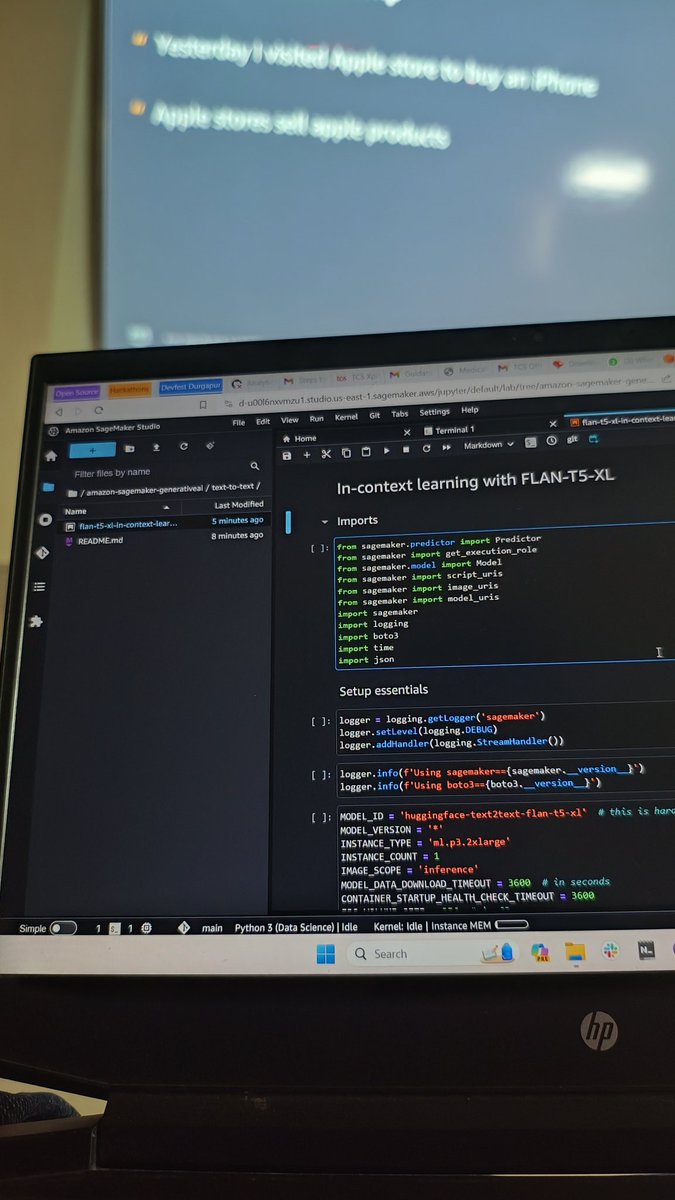Restart the kernel
Image resolution: width=675 pixels, height=1200 pixels.
(426, 449)
